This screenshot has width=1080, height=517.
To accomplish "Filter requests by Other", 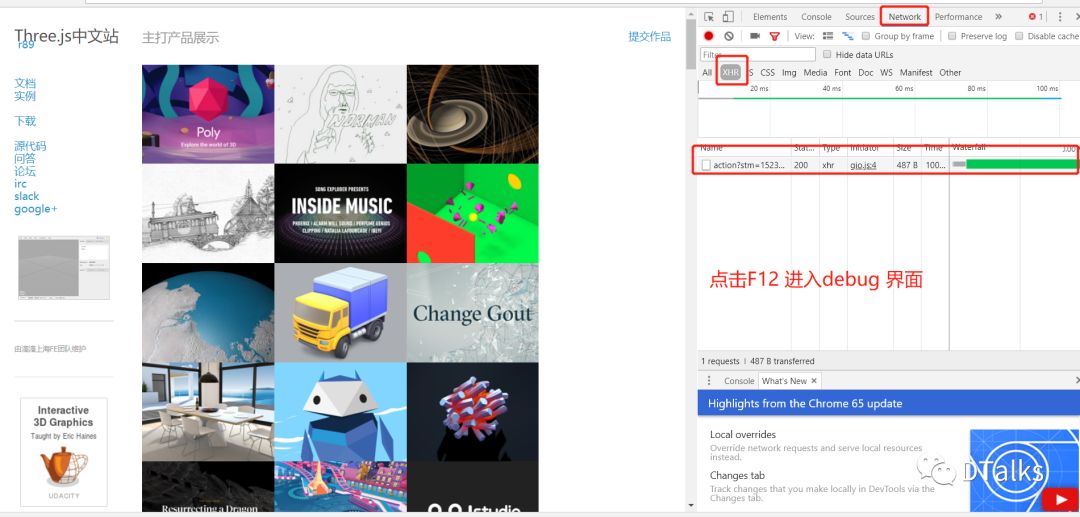I will 950,72.
